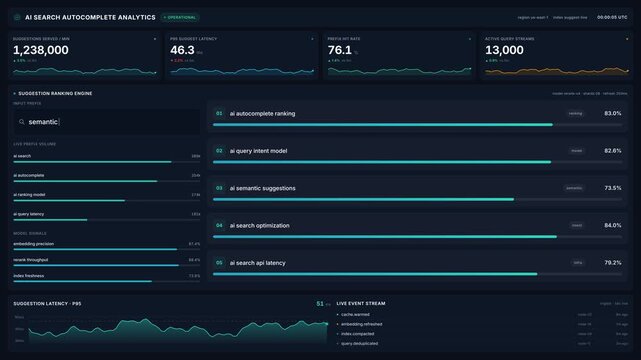Image resolution: width=641 pixels, height=360 pixels.
Task: Select the '46.3' latency value
Action: [182, 50]
